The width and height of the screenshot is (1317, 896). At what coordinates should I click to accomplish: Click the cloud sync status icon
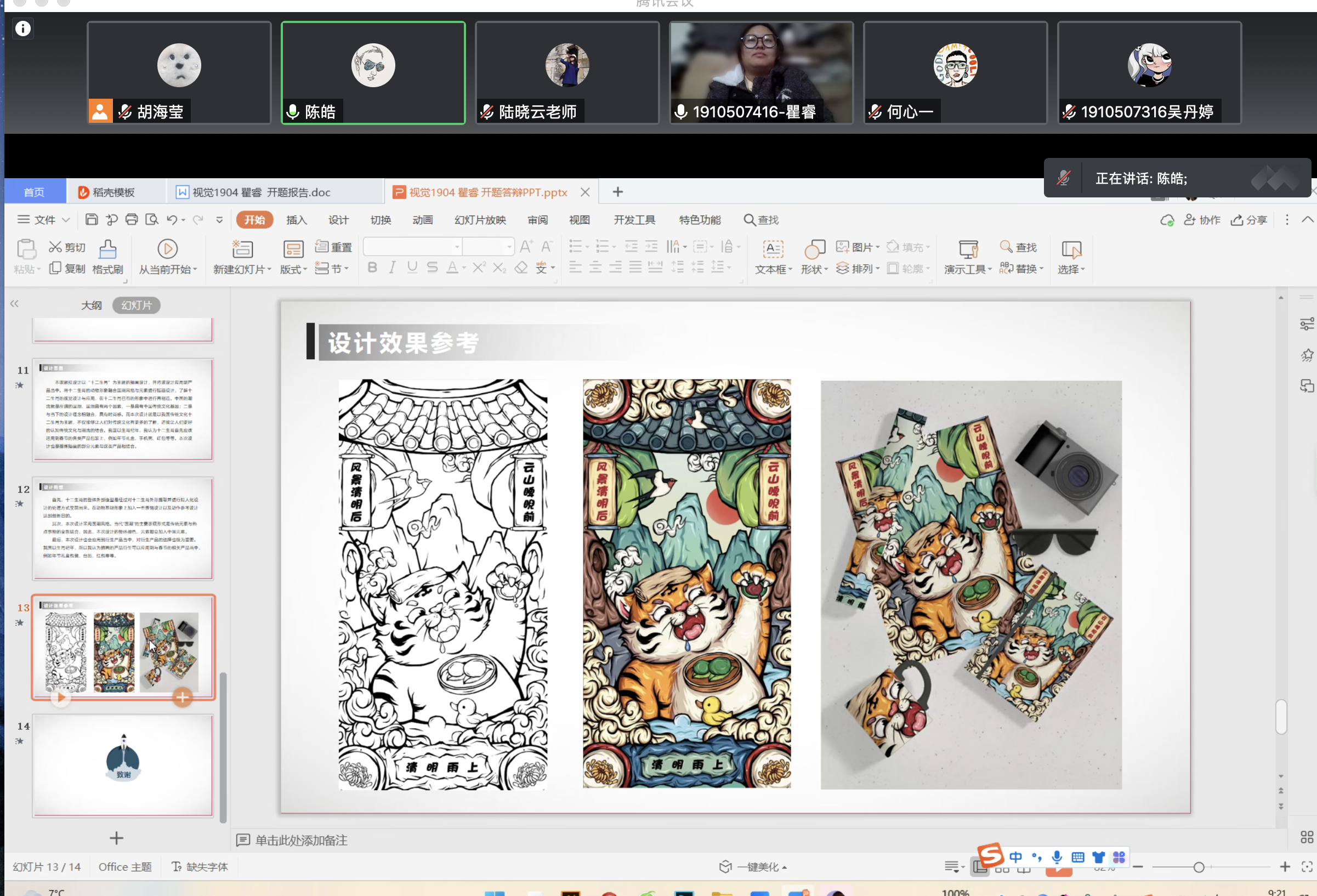(1166, 220)
